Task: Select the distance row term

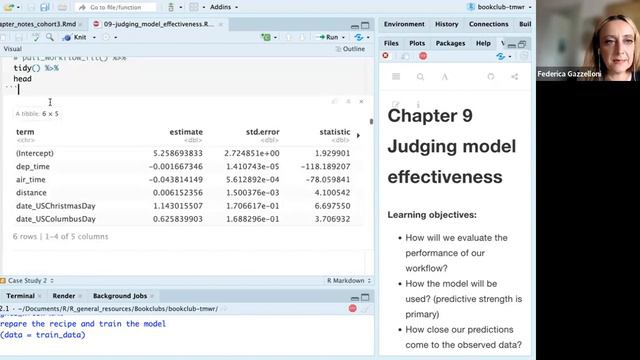Action: (31, 193)
